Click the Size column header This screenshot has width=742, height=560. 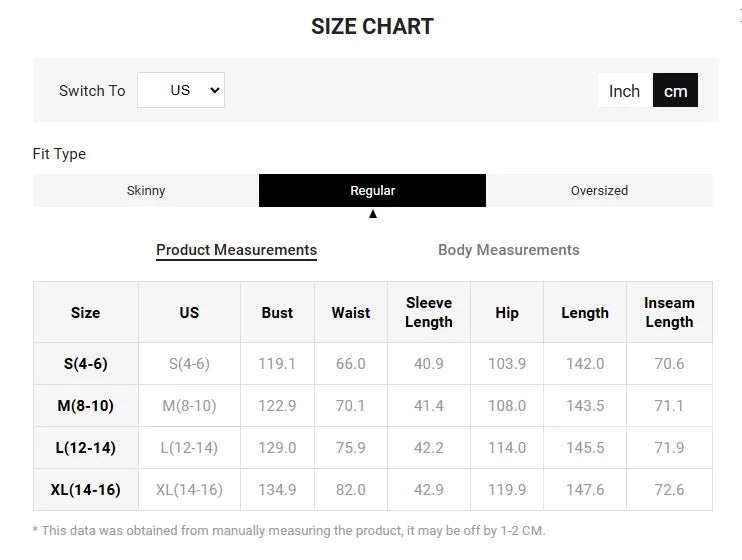pyautogui.click(x=86, y=313)
